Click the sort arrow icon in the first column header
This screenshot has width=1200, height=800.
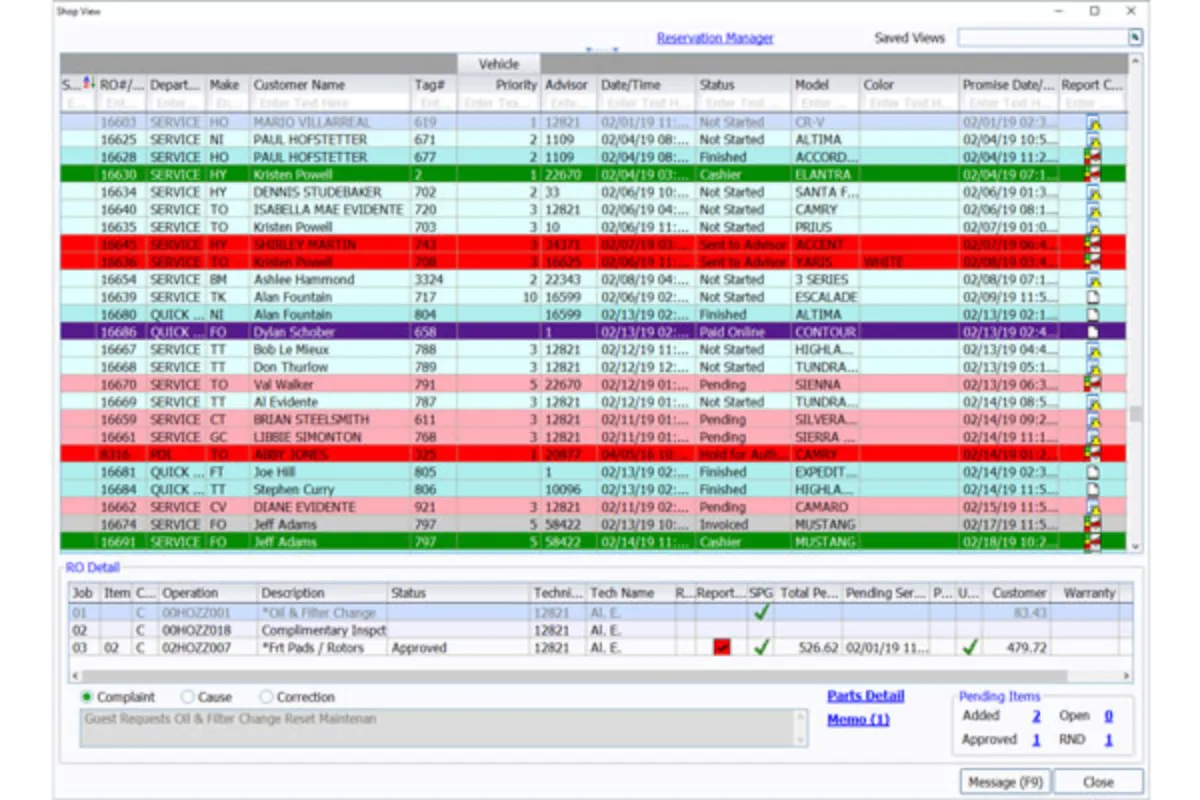pos(86,84)
